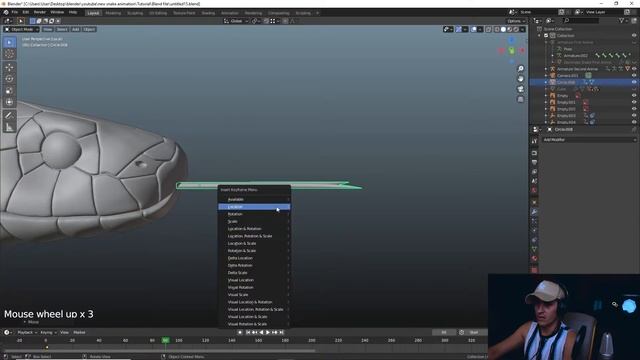Open the Options dropdown in viewport header
Viewport: 640px width, 360px height.
tap(516, 21)
